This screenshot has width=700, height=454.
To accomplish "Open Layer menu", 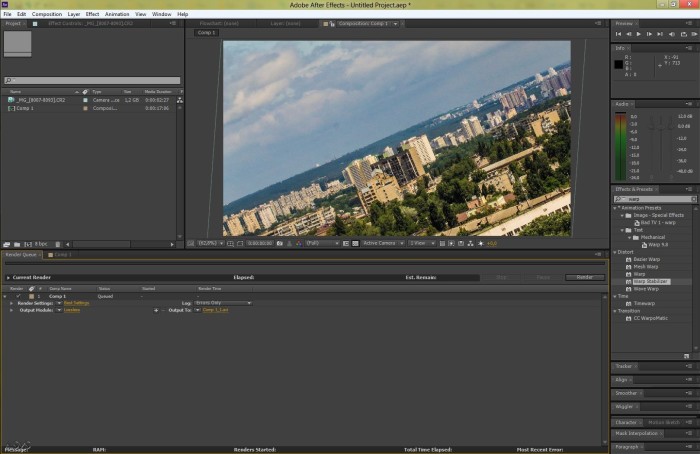I will tap(74, 14).
